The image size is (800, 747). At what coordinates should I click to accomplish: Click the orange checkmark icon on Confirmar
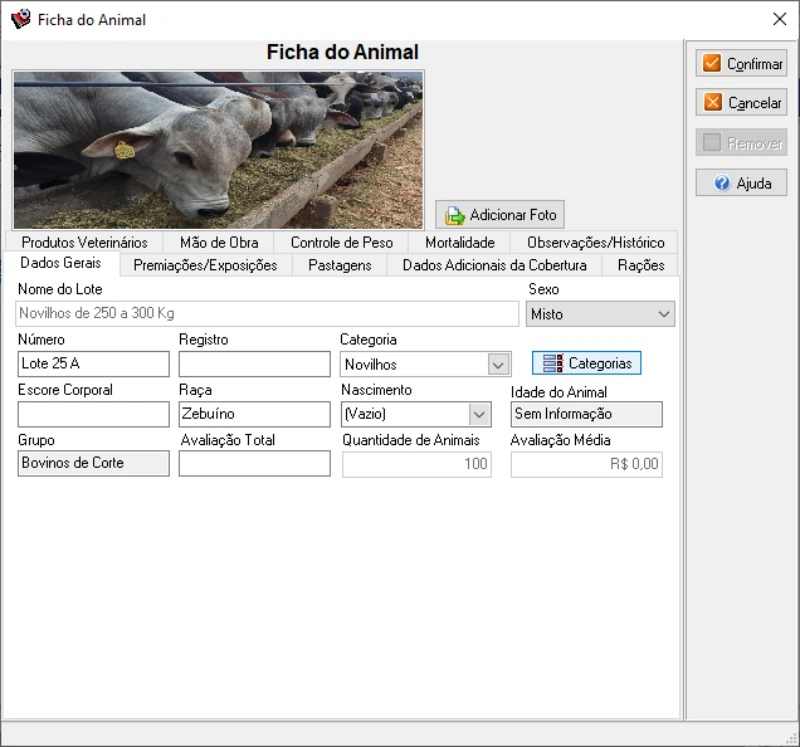pyautogui.click(x=712, y=64)
